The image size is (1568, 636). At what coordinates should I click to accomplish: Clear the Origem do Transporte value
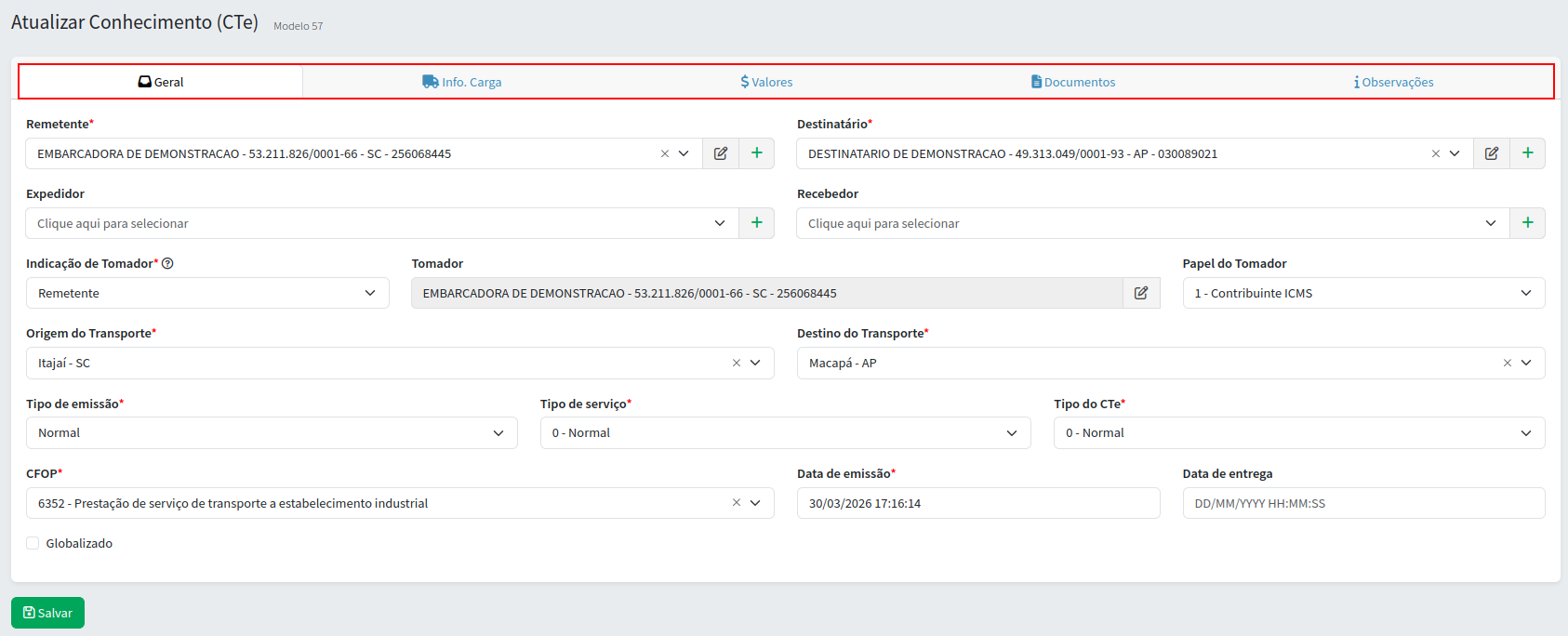[737, 364]
